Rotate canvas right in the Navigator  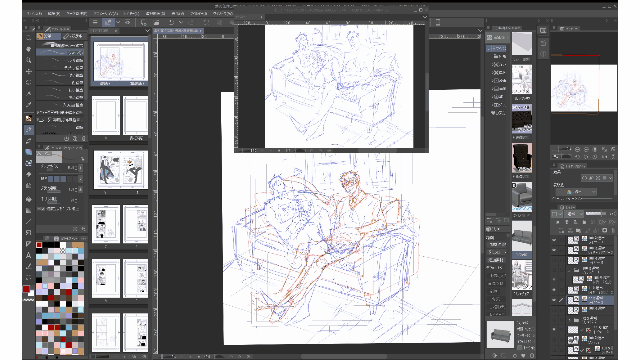[x=586, y=157]
